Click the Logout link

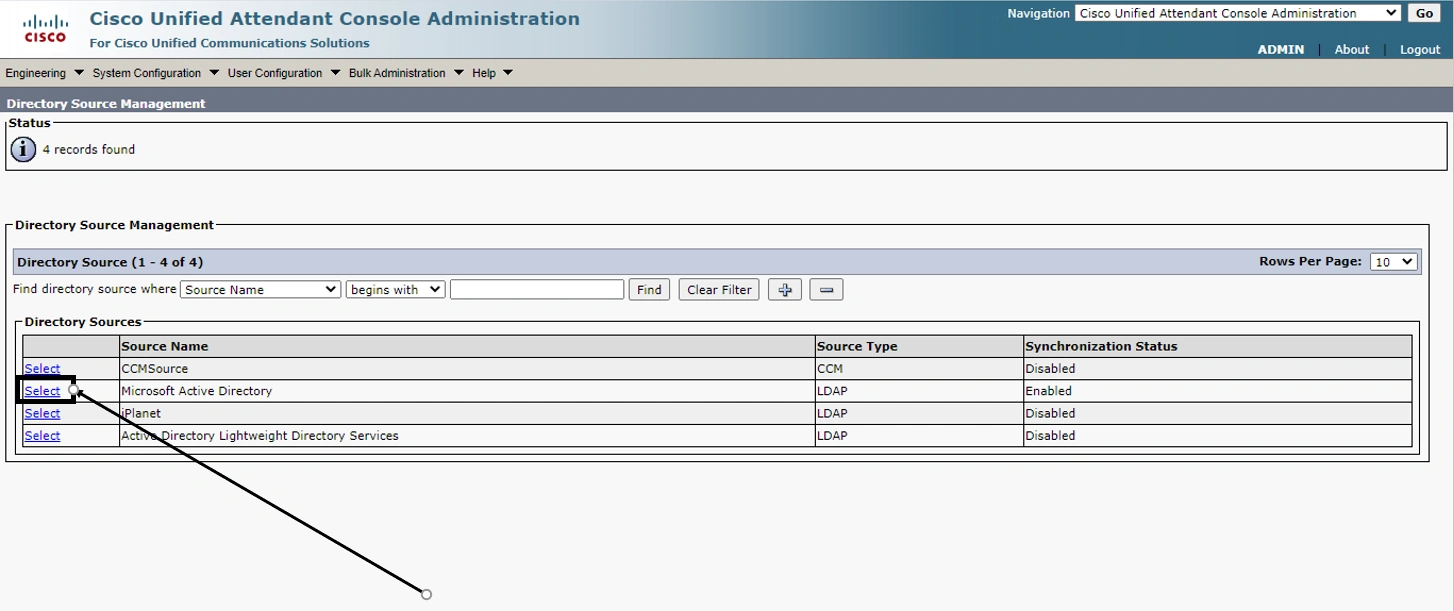coord(1420,49)
